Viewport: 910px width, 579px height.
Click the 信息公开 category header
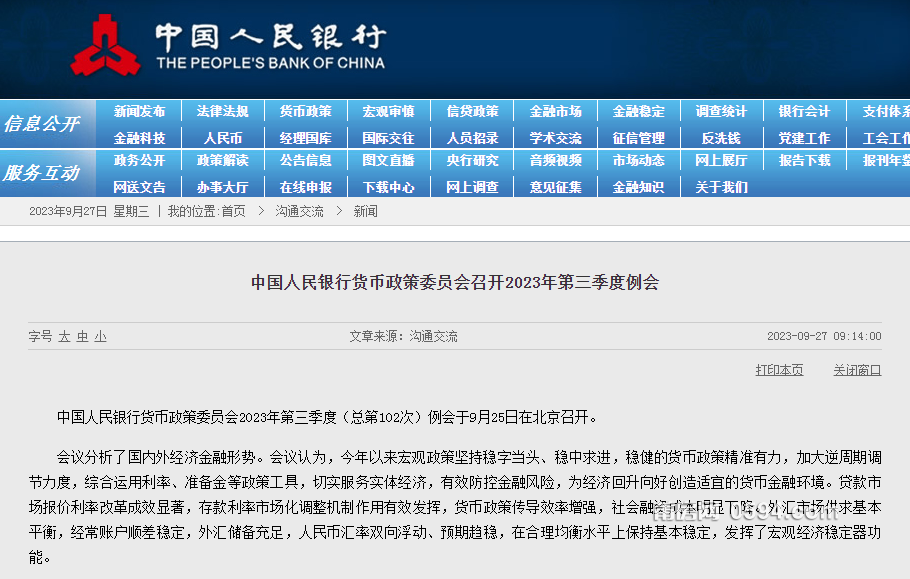(x=42, y=124)
